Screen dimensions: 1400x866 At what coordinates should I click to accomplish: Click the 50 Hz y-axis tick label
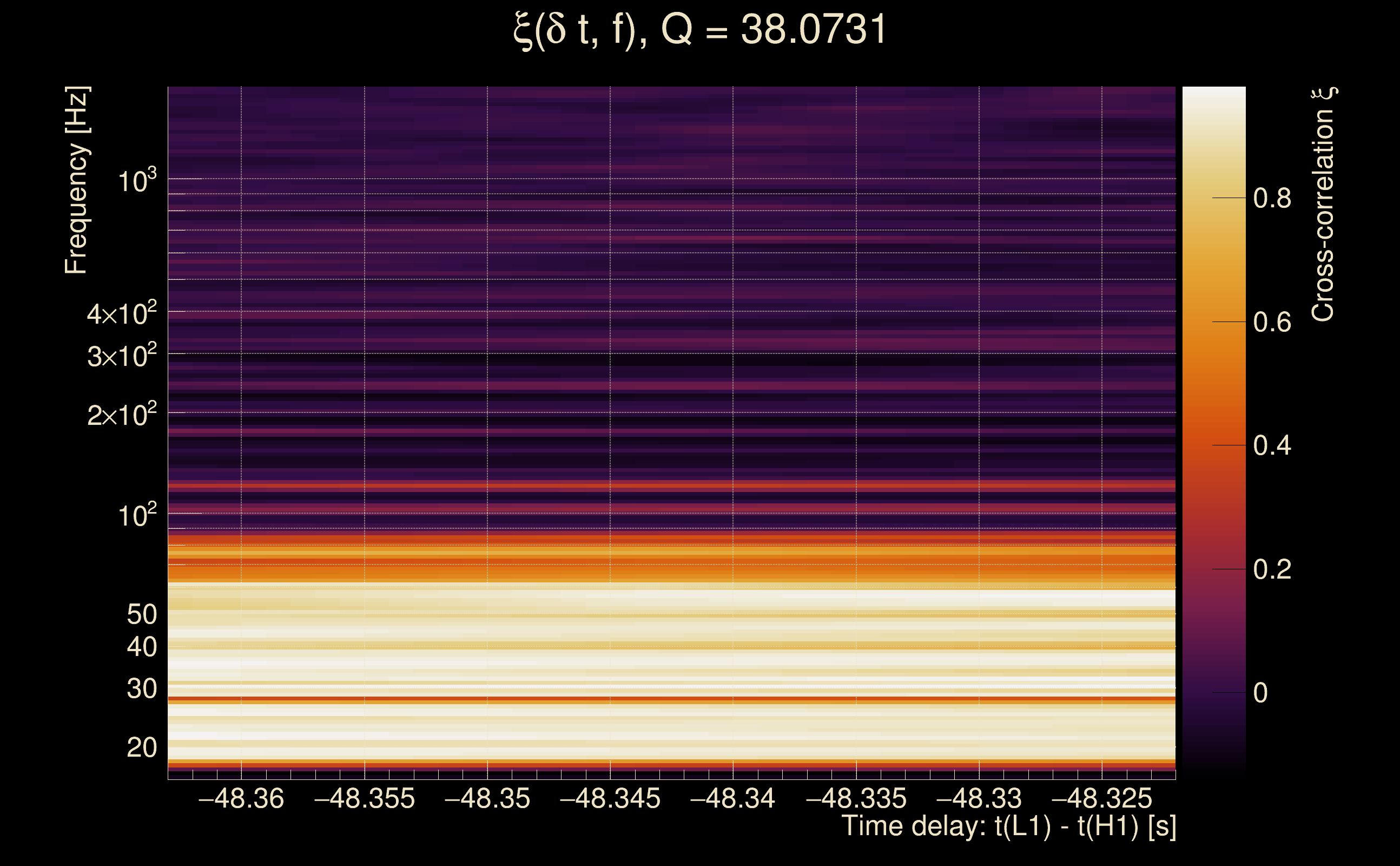[x=141, y=614]
